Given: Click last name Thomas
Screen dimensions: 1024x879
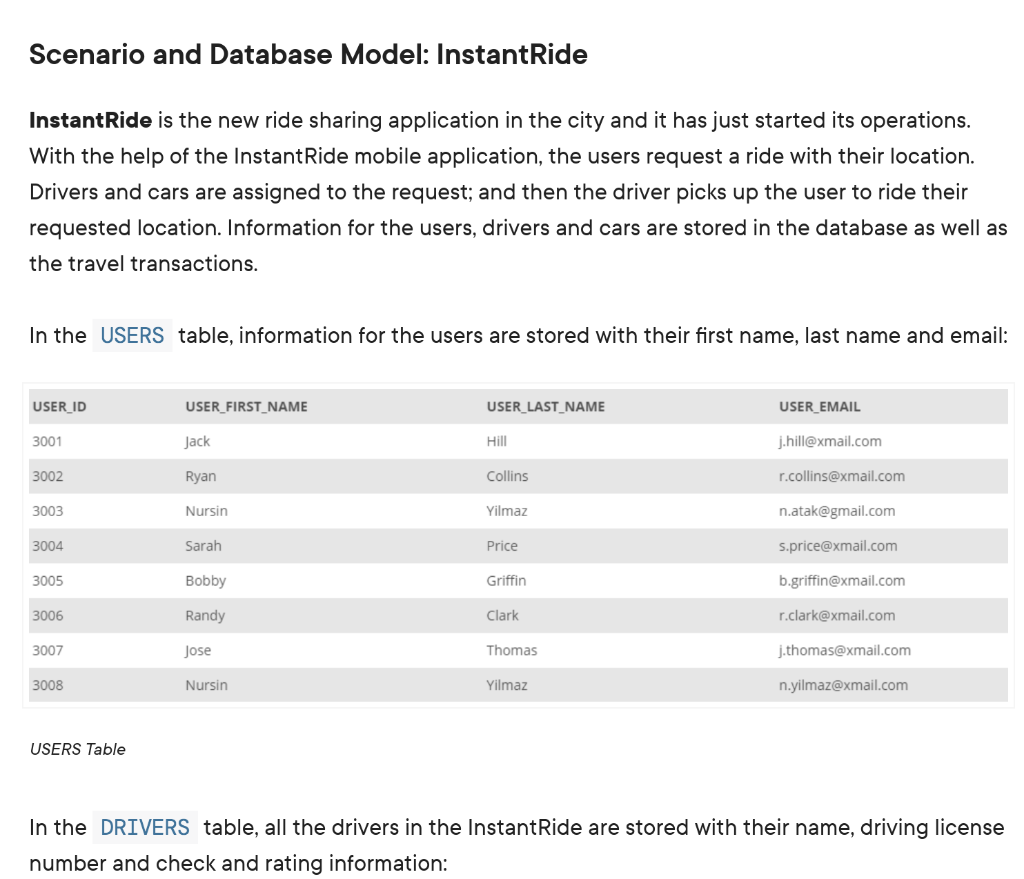Looking at the screenshot, I should pyautogui.click(x=512, y=650).
